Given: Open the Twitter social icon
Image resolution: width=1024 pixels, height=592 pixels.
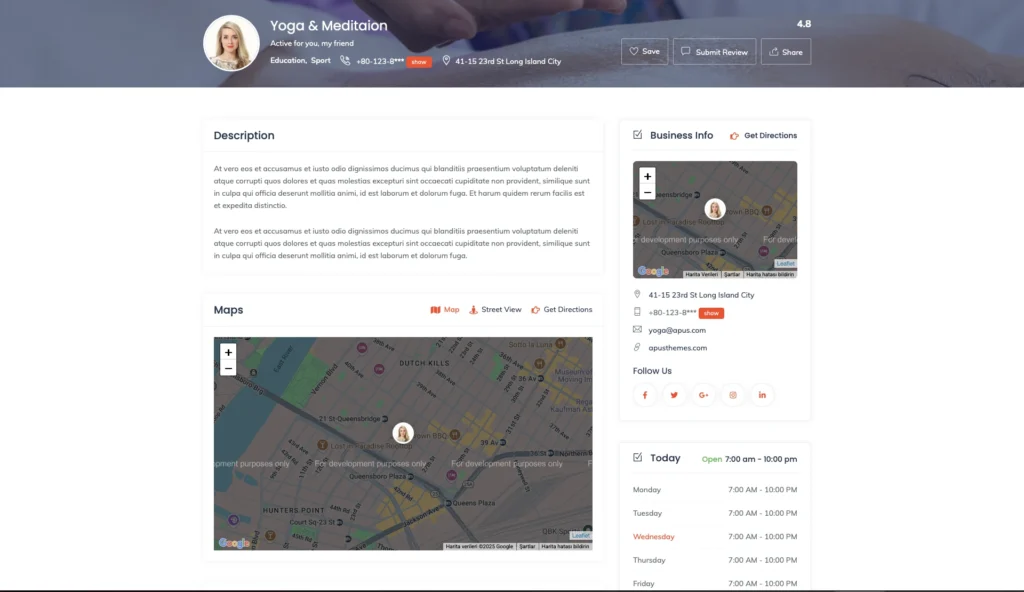Looking at the screenshot, I should coord(674,395).
